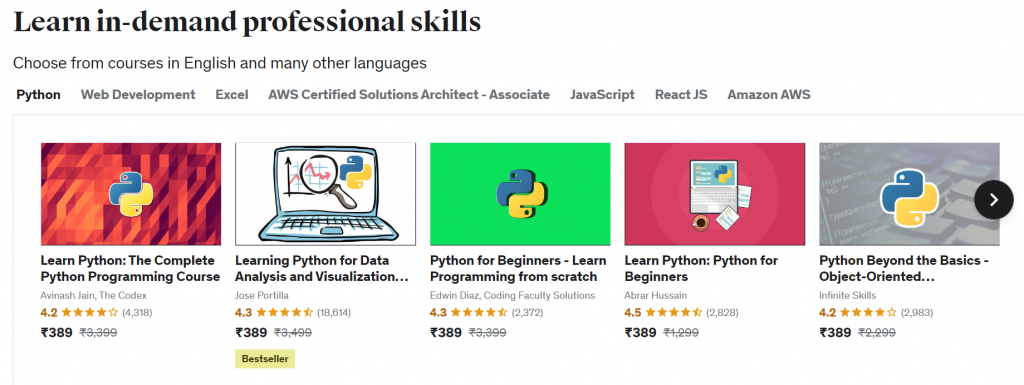The height and width of the screenshot is (385, 1024).
Task: Click the title Python for Beginners - Learn Programming from scratch
Action: (518, 268)
